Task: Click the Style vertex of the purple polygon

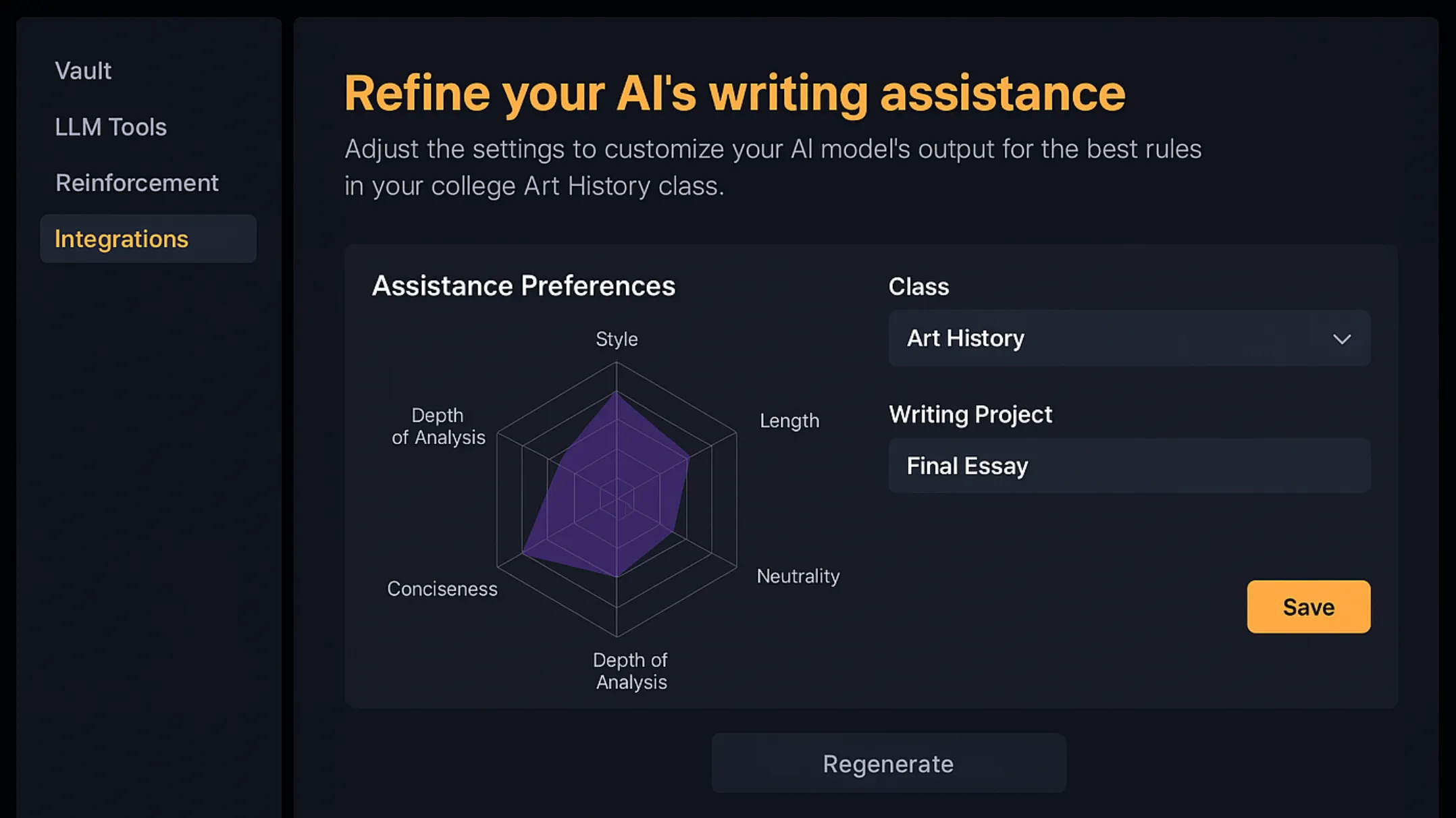Action: (x=617, y=393)
